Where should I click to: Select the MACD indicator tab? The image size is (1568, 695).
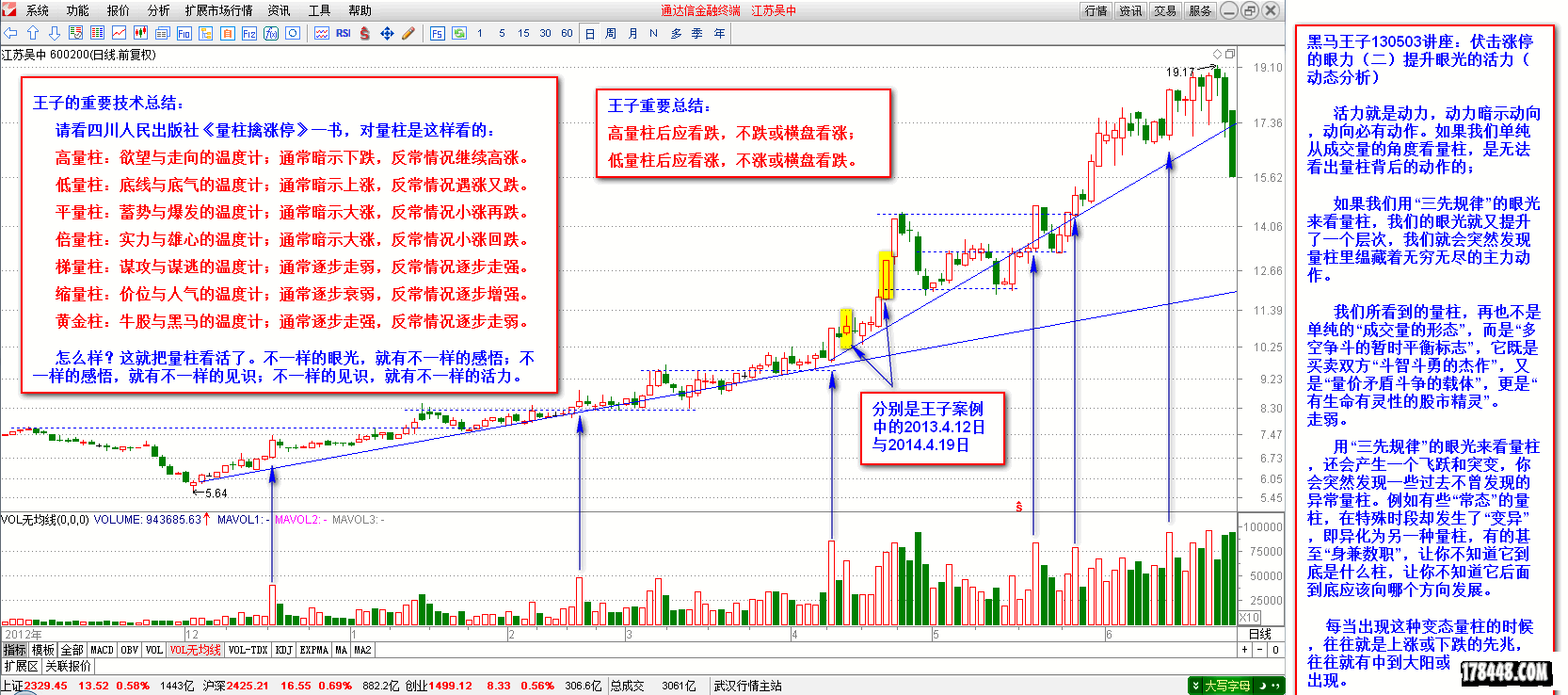point(102,650)
